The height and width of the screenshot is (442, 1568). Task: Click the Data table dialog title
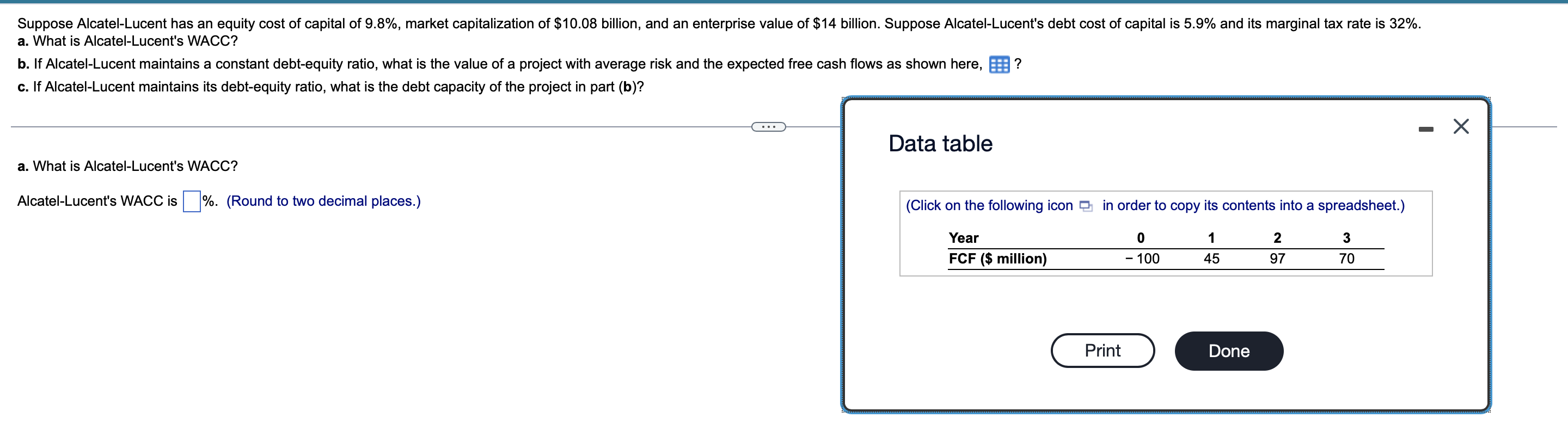pyautogui.click(x=940, y=144)
